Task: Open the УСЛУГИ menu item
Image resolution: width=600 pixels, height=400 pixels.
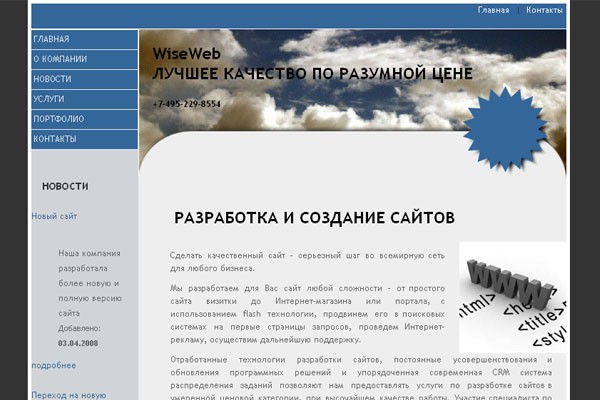Action: [85, 99]
